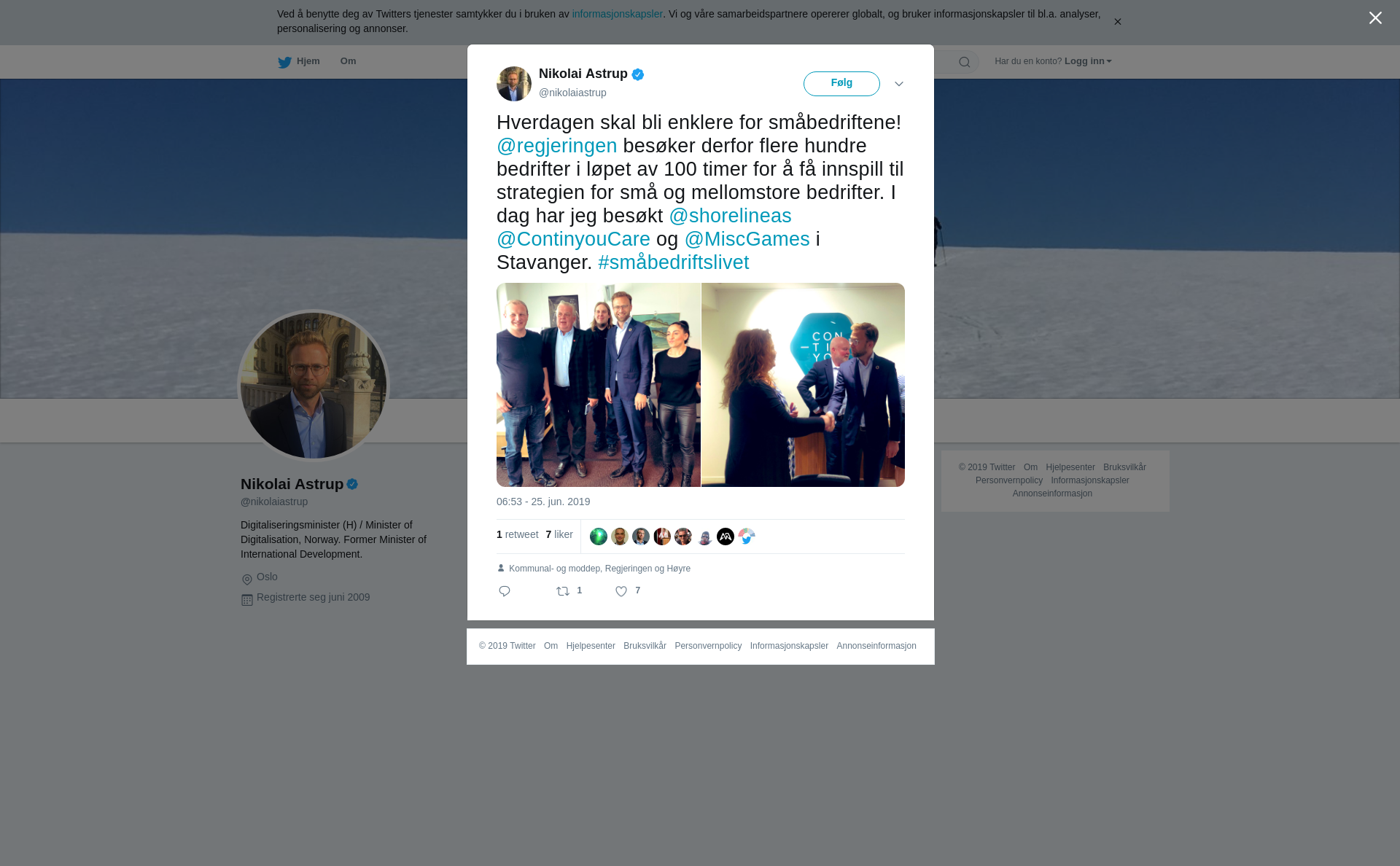The height and width of the screenshot is (866, 1400).
Task: Dismiss the cookie notice banner
Action: [1117, 22]
